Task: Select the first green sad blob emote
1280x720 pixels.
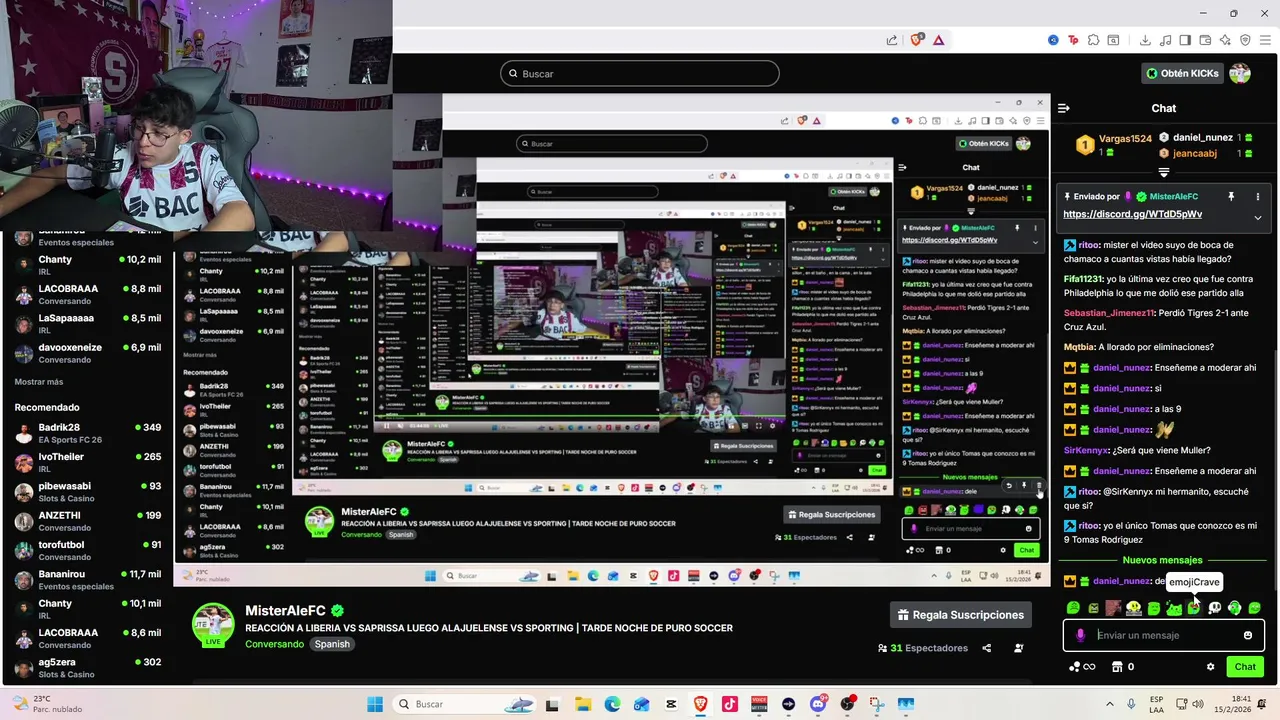Action: click(1073, 607)
